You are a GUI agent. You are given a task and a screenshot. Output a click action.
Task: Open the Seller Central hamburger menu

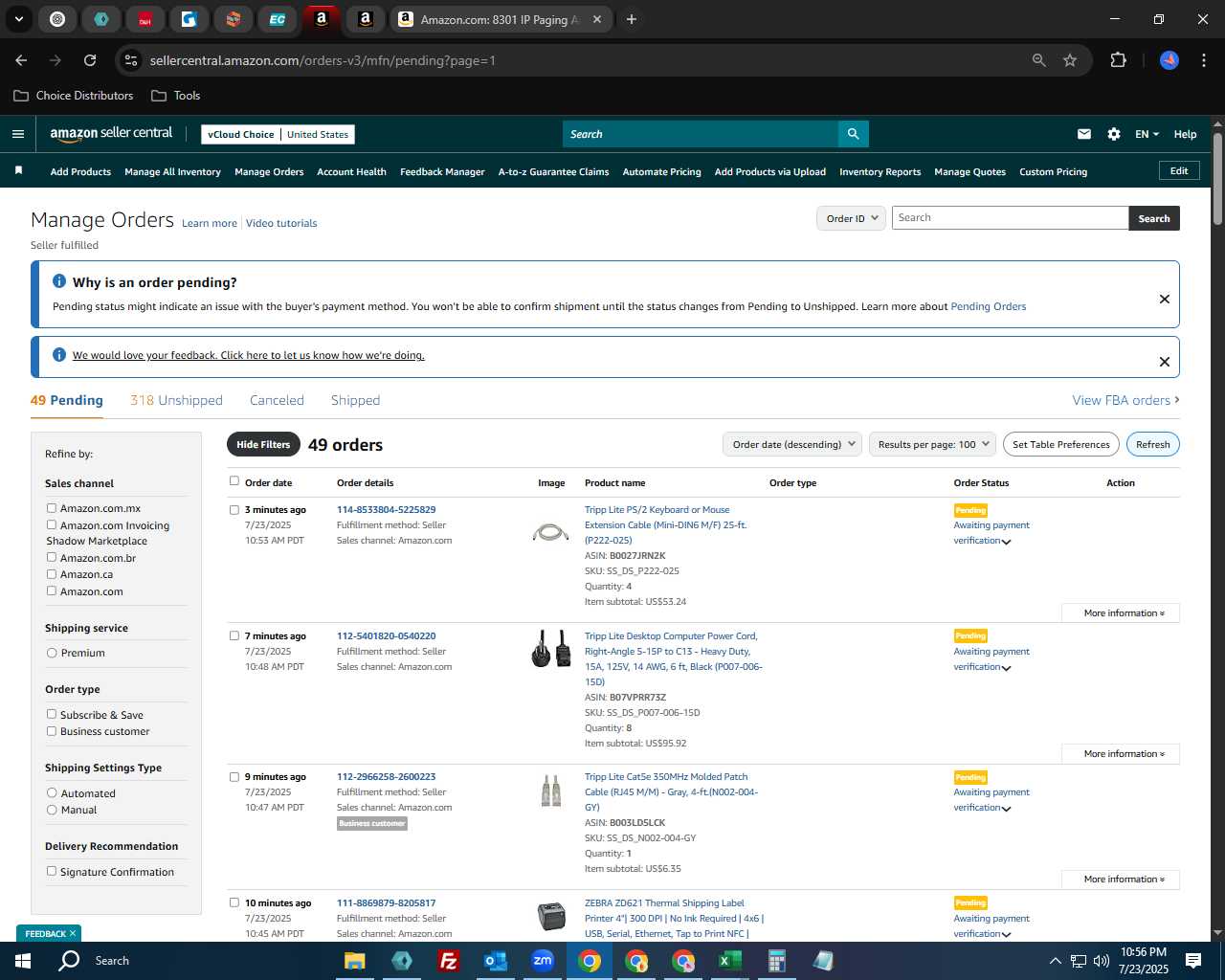[x=18, y=134]
